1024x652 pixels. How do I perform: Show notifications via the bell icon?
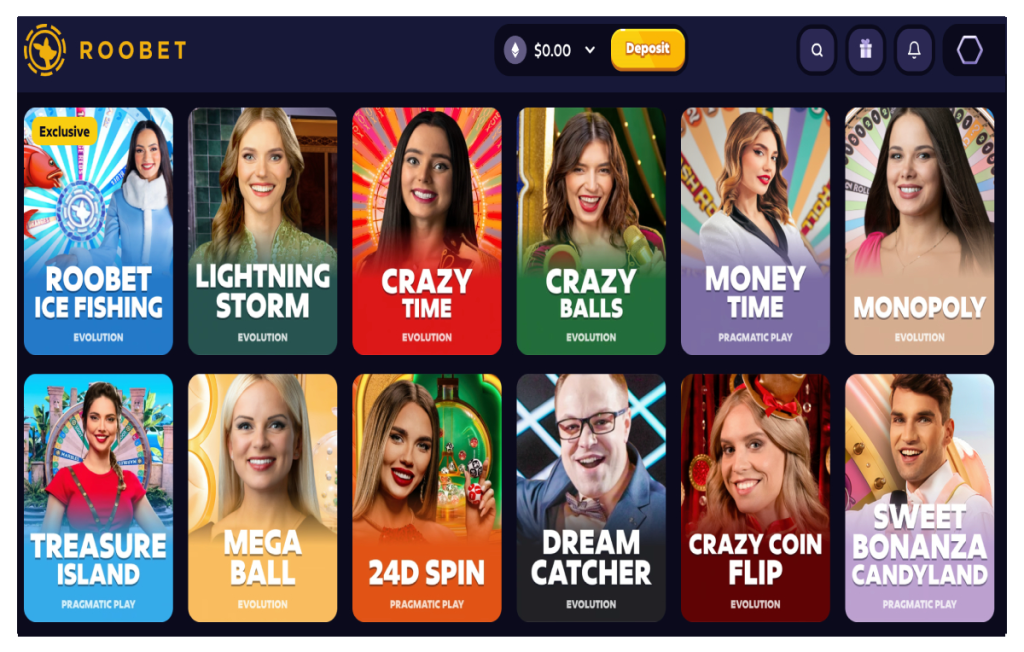point(914,50)
